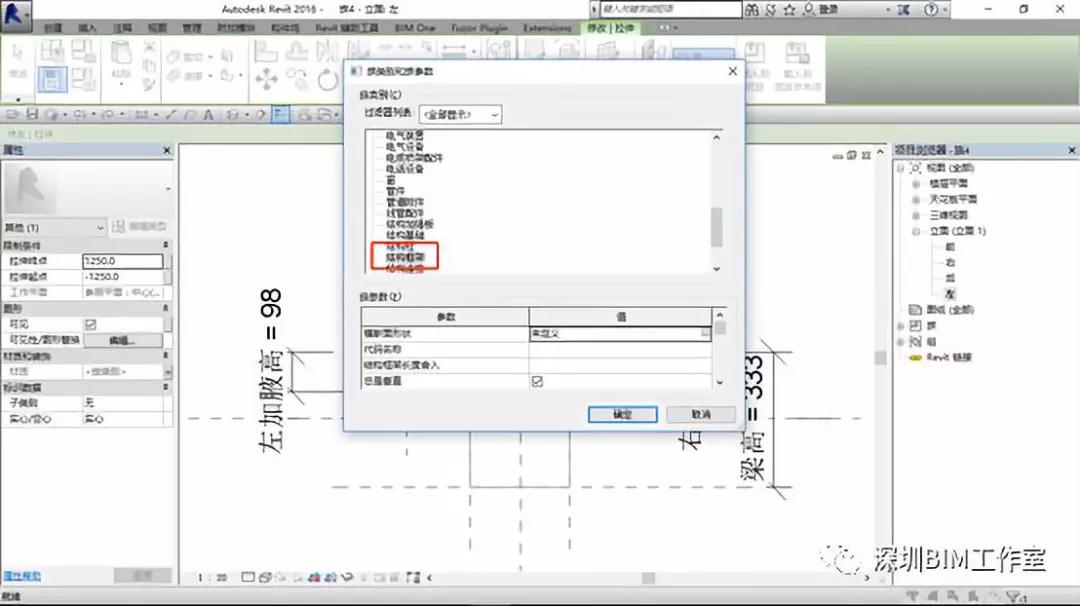The width and height of the screenshot is (1080, 606).
Task: Open the Properties help link
Action: click(22, 576)
